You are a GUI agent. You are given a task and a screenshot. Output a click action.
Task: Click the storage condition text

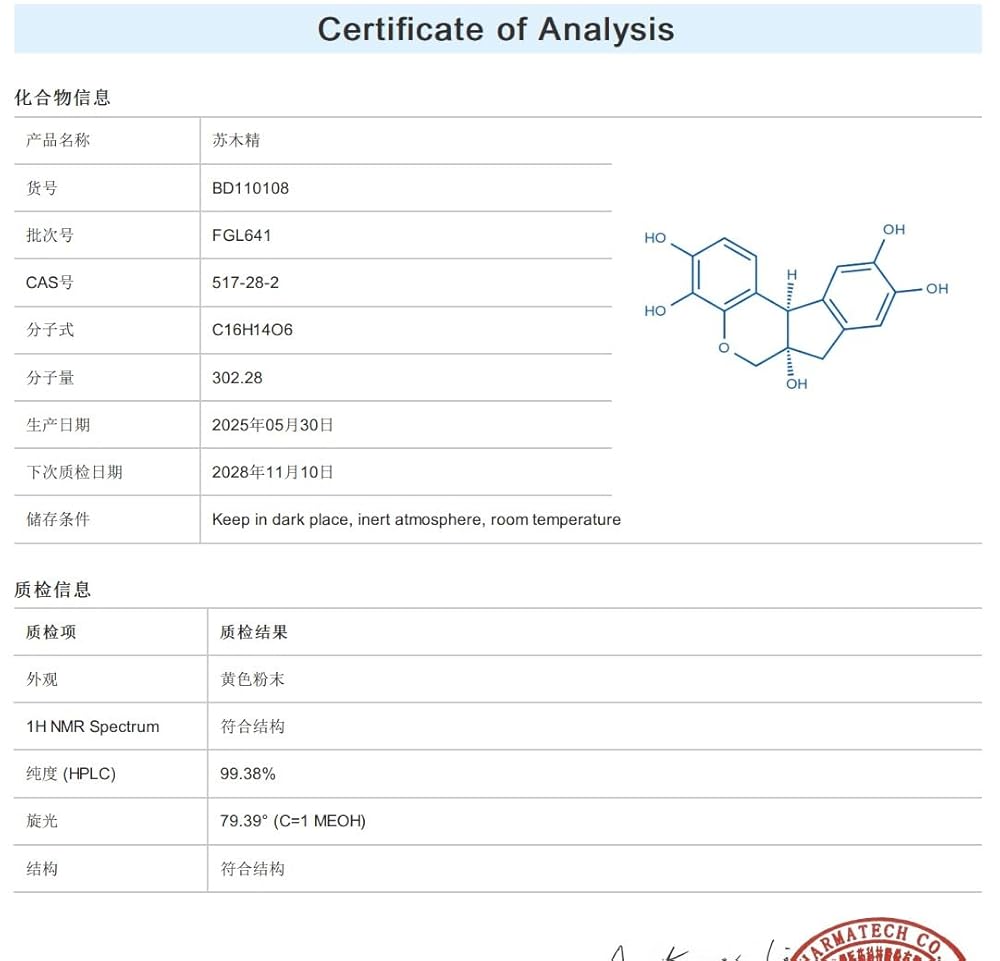pos(416,519)
